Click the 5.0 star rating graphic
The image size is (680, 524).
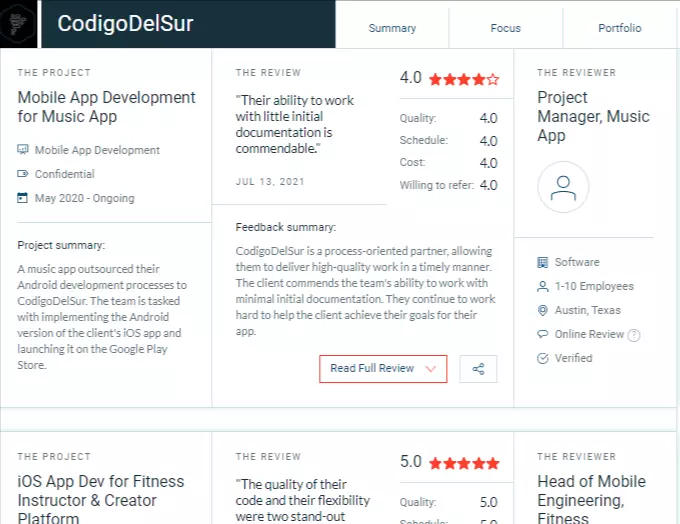[x=464, y=463]
